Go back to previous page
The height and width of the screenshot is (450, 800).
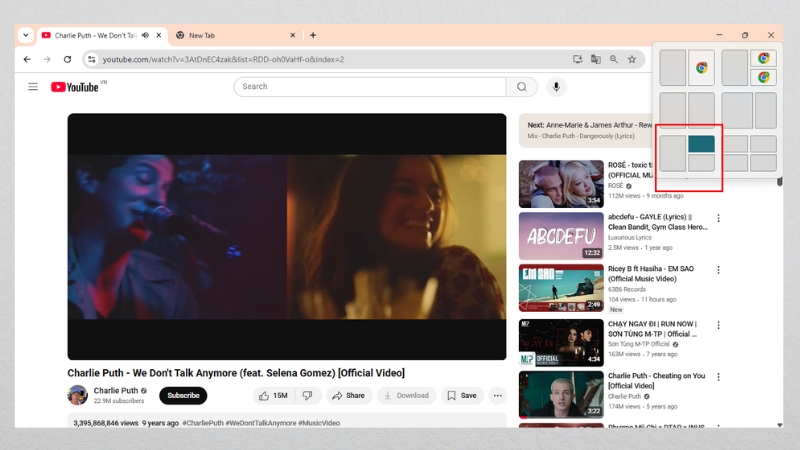pos(27,59)
